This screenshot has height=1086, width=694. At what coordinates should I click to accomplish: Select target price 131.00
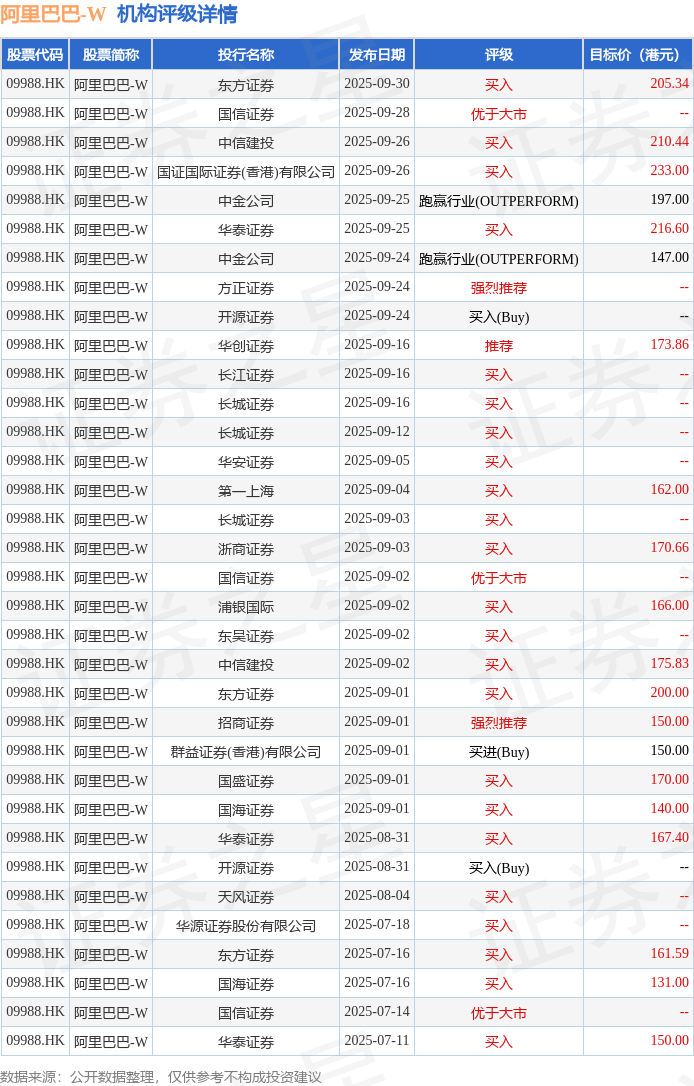pos(669,983)
